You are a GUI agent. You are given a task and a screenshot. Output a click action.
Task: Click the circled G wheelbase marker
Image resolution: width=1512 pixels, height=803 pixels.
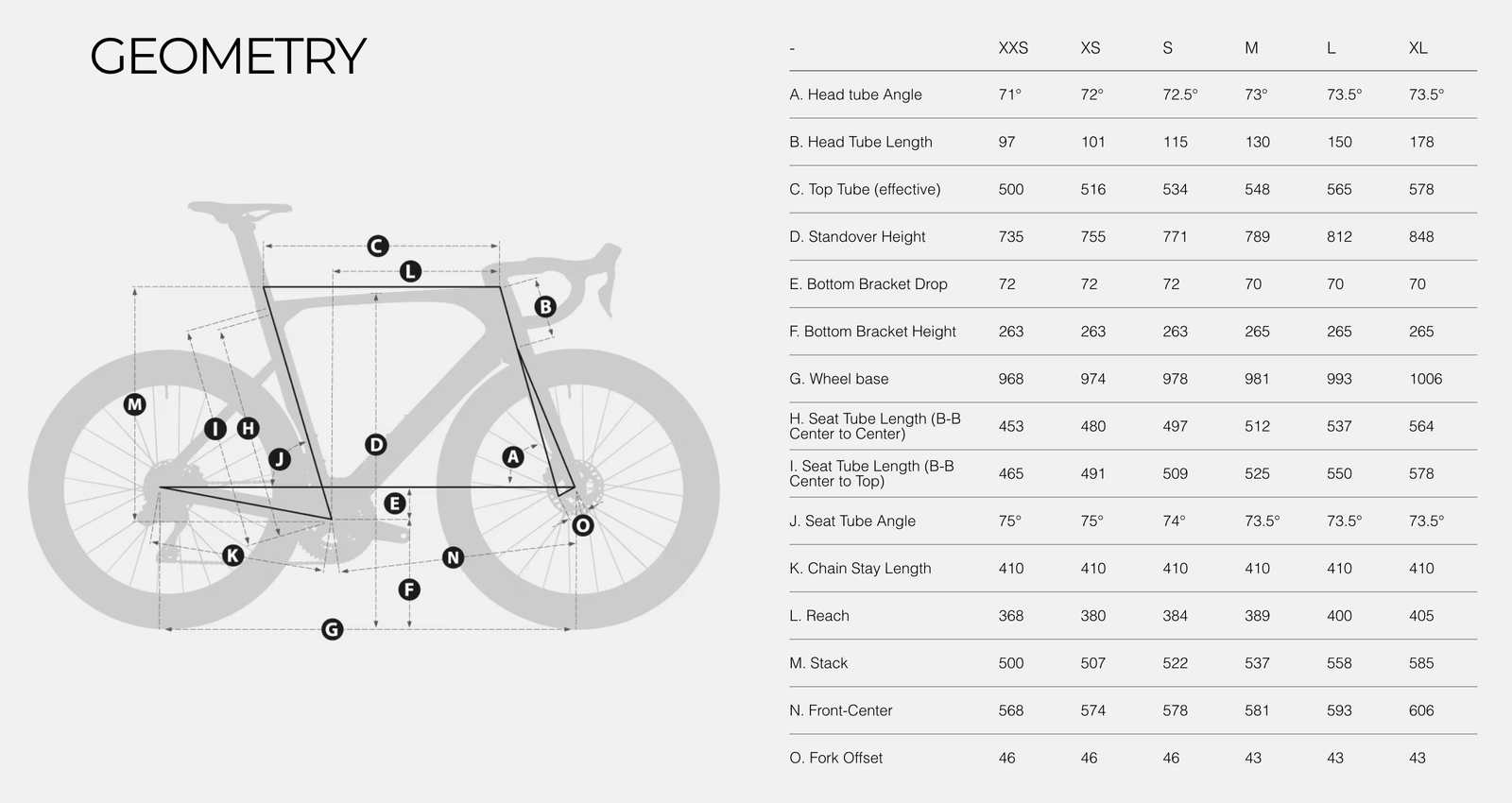[x=332, y=629]
